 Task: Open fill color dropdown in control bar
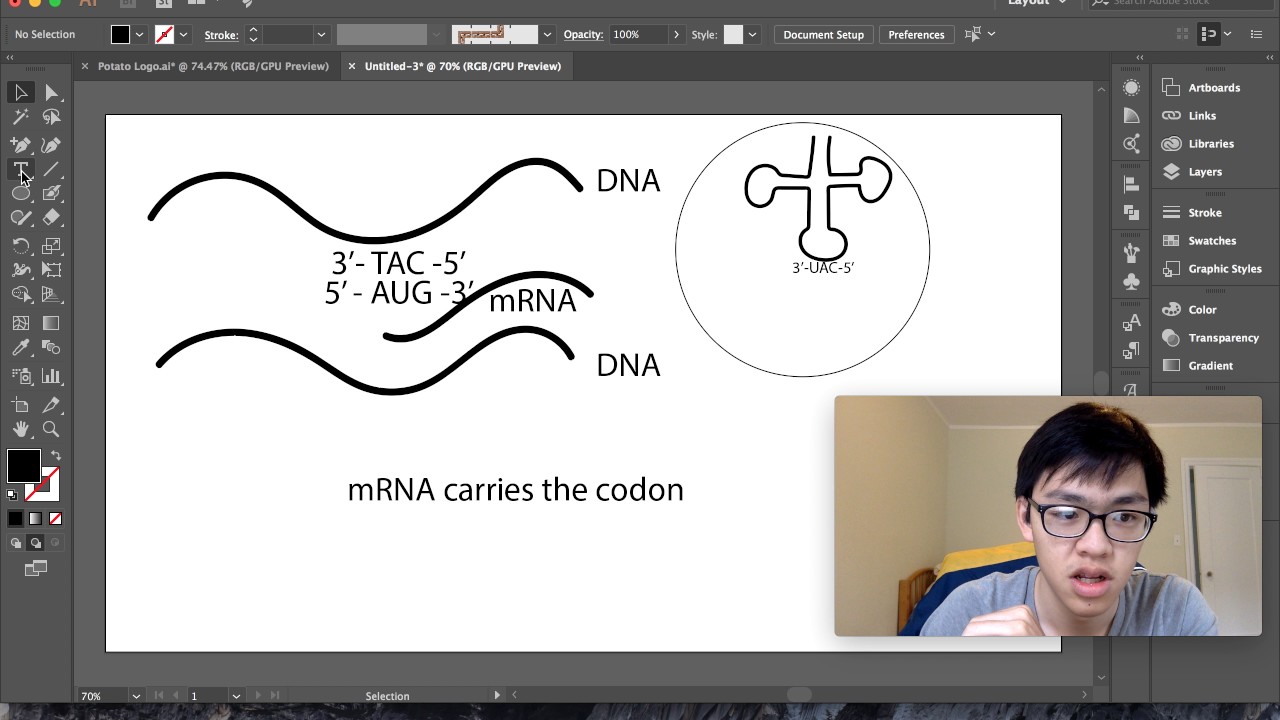(139, 35)
